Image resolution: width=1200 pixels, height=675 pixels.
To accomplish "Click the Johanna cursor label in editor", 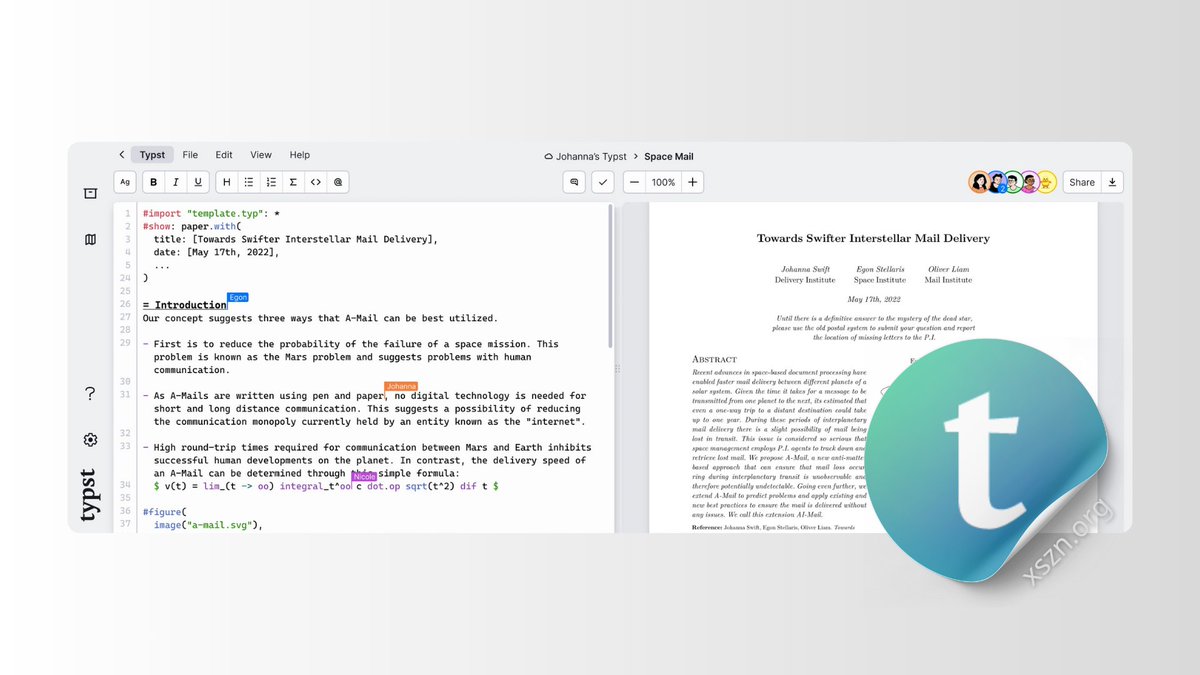I will [x=401, y=386].
